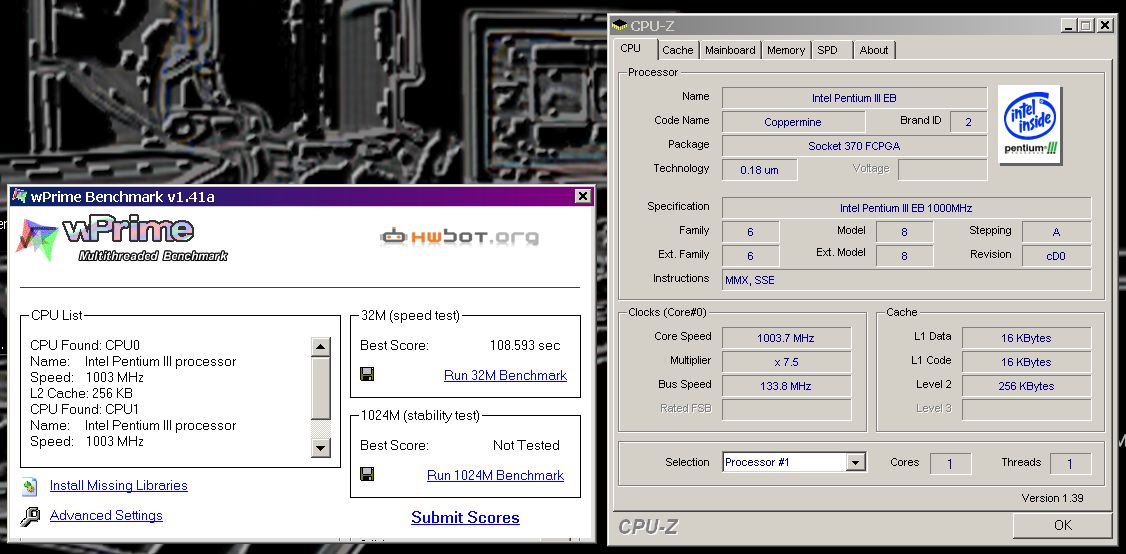Click the Technology value 0.18 um
The width and height of the screenshot is (1126, 554).
[759, 170]
